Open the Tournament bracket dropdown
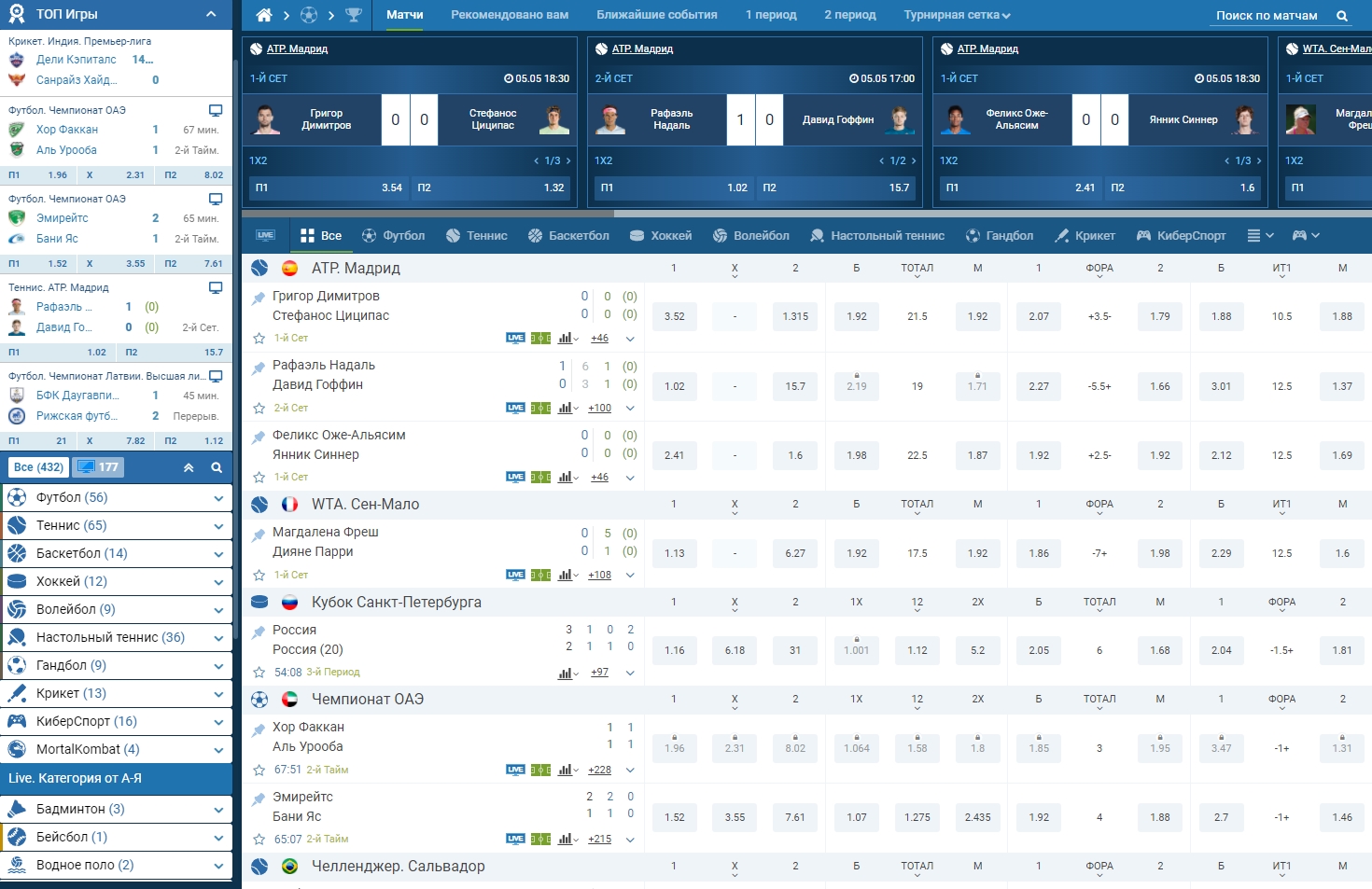Viewport: 1372px width, 889px height. click(956, 15)
